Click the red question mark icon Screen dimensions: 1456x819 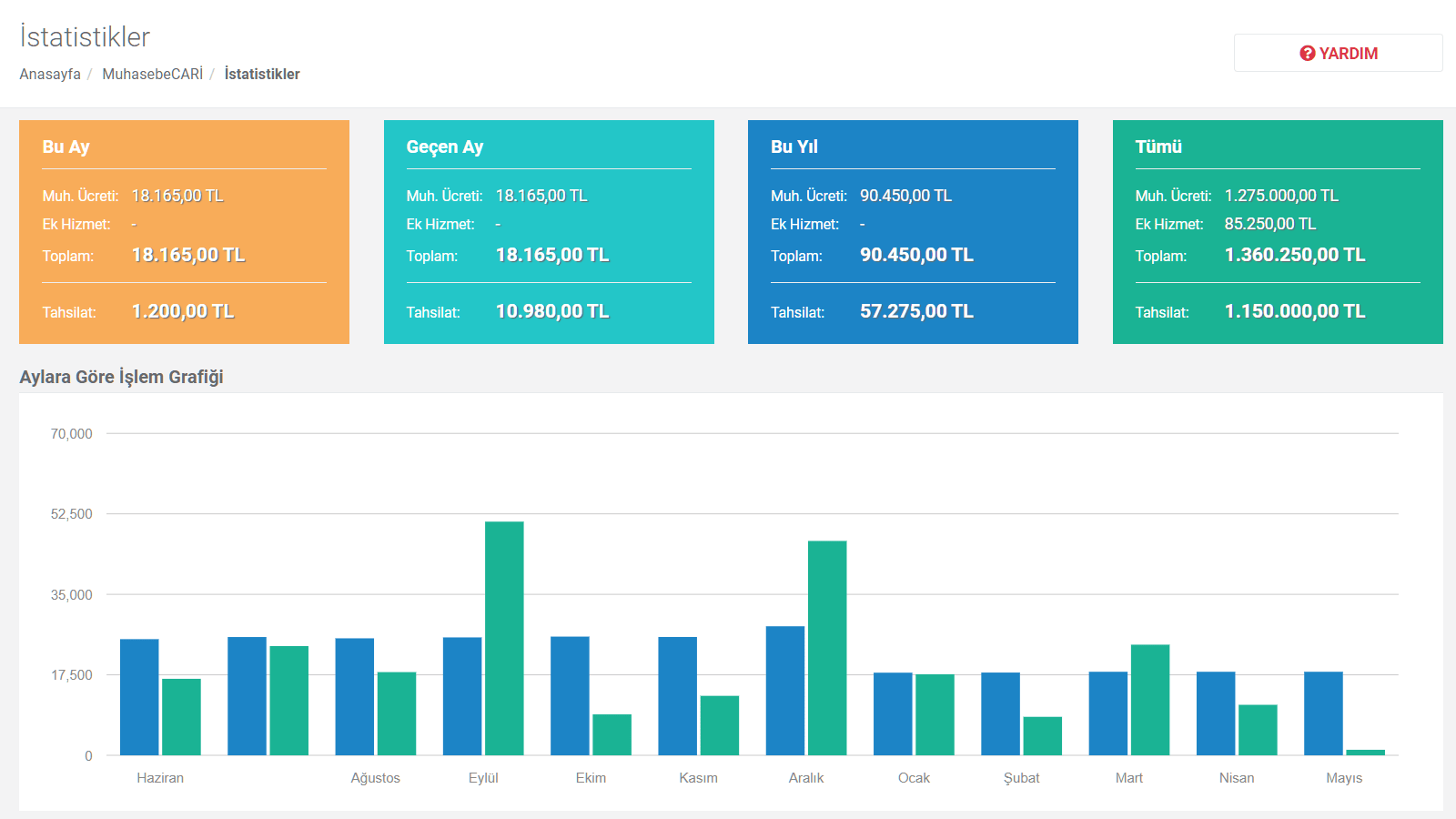1308,54
